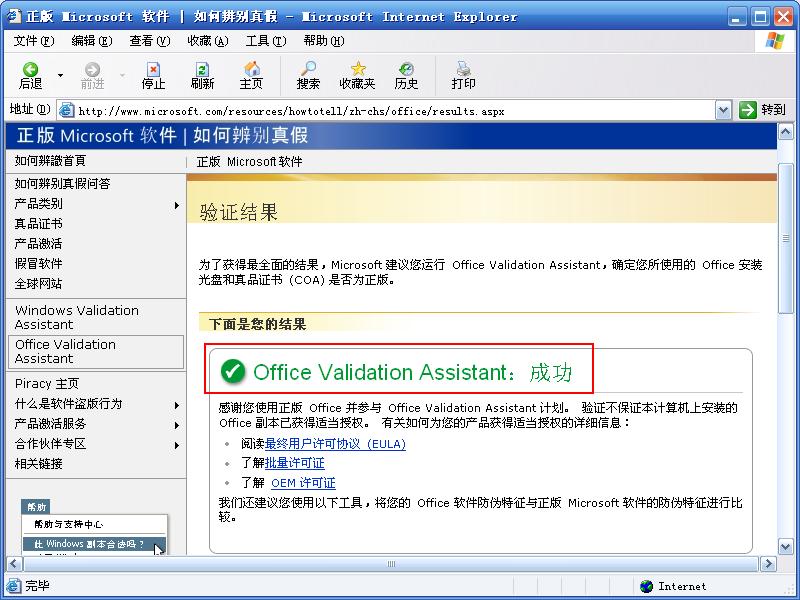Expand the 产品类别 submenu arrow
This screenshot has width=800, height=600.
177,205
